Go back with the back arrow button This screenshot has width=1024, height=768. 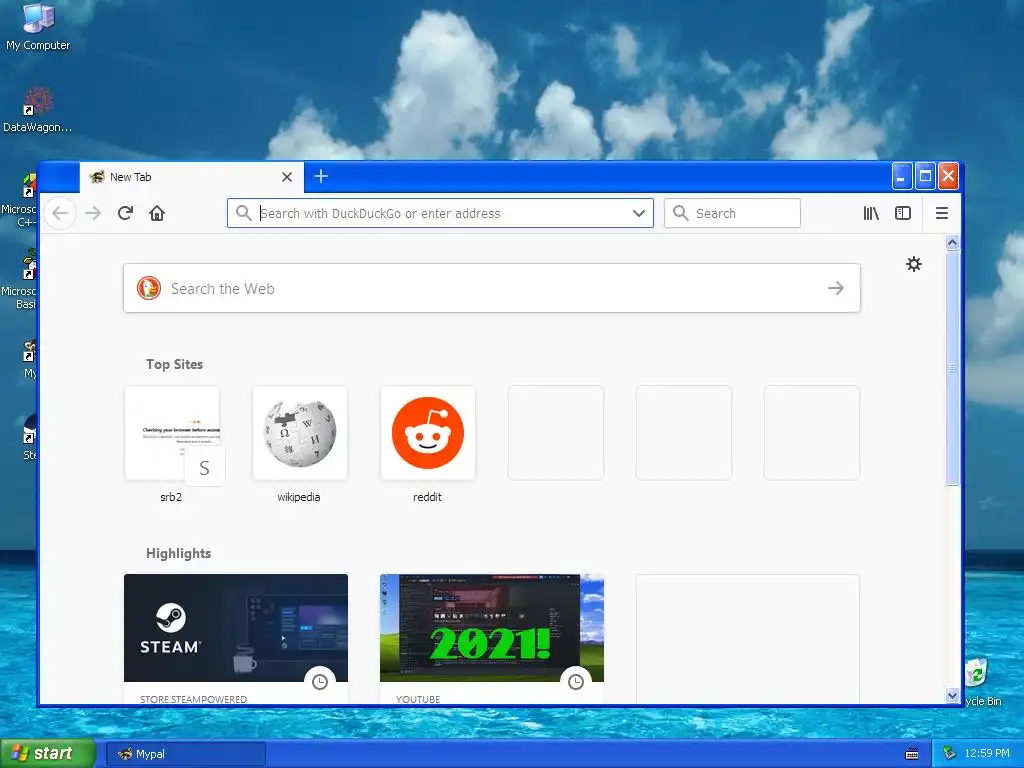click(x=60, y=213)
